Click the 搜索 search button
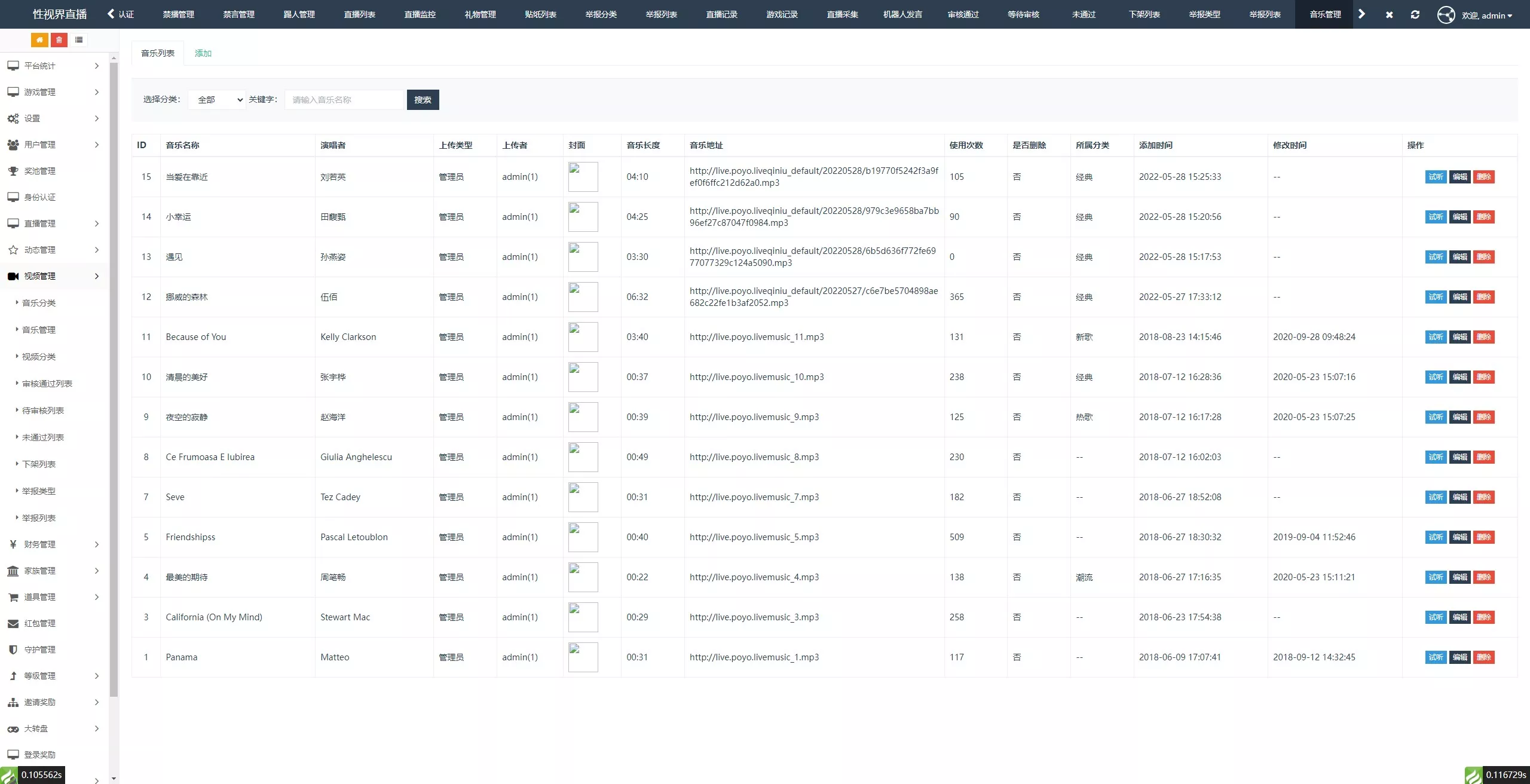 (x=423, y=100)
